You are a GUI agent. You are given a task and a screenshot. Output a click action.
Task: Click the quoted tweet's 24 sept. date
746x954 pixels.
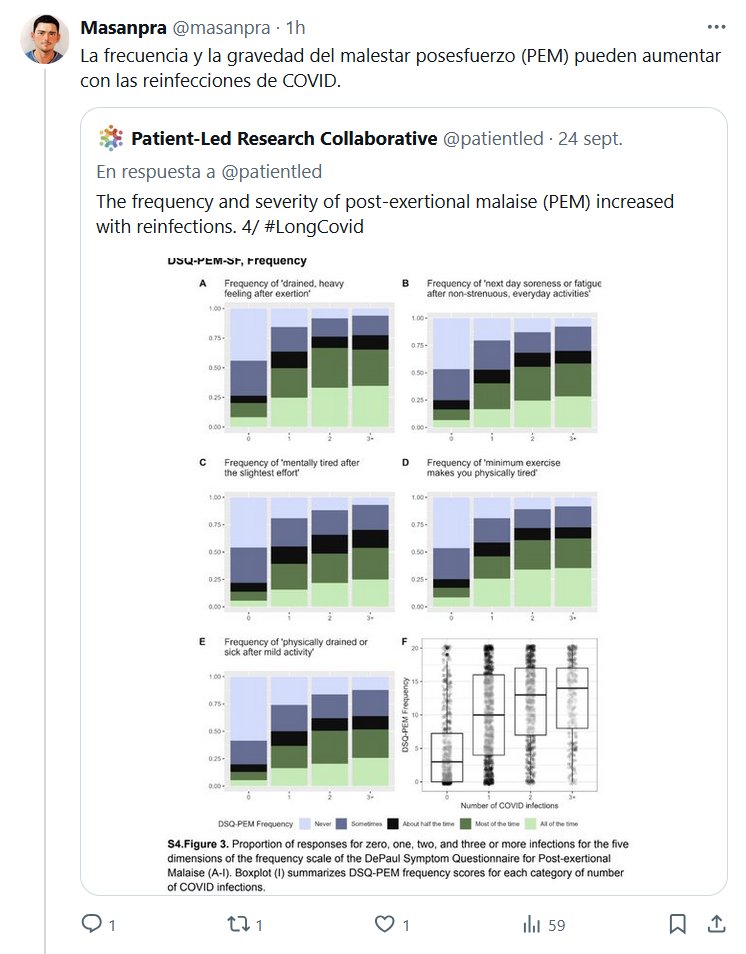coord(590,139)
